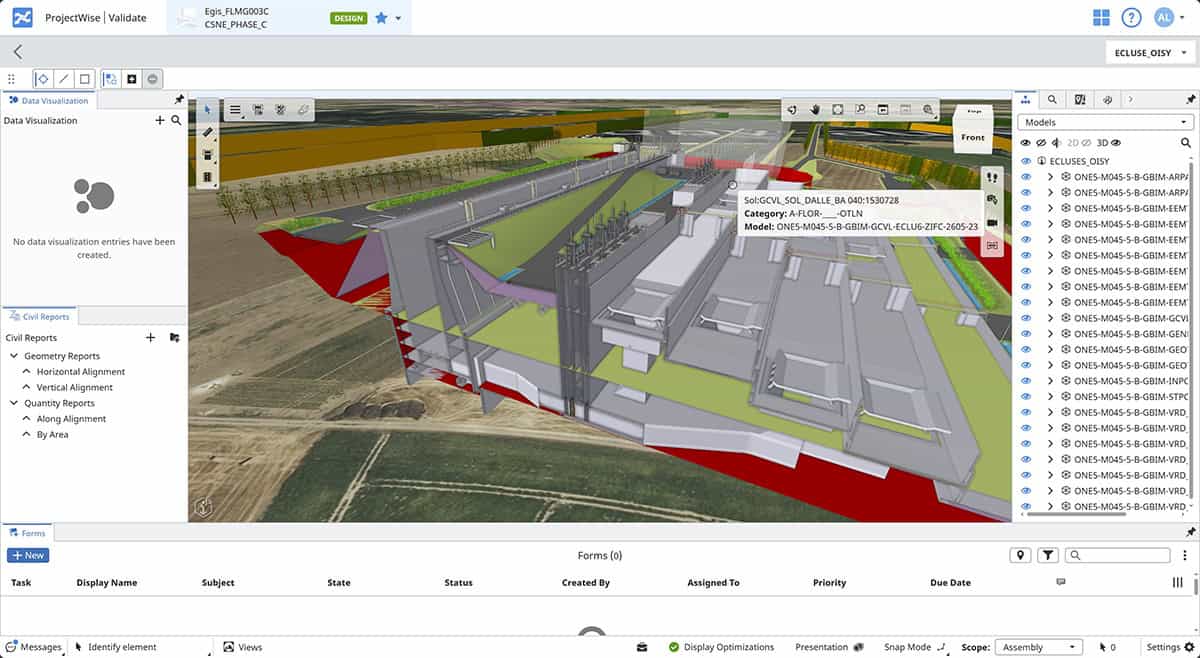Collapse the Geometry Reports tree node
The width and height of the screenshot is (1200, 658).
pyautogui.click(x=14, y=356)
